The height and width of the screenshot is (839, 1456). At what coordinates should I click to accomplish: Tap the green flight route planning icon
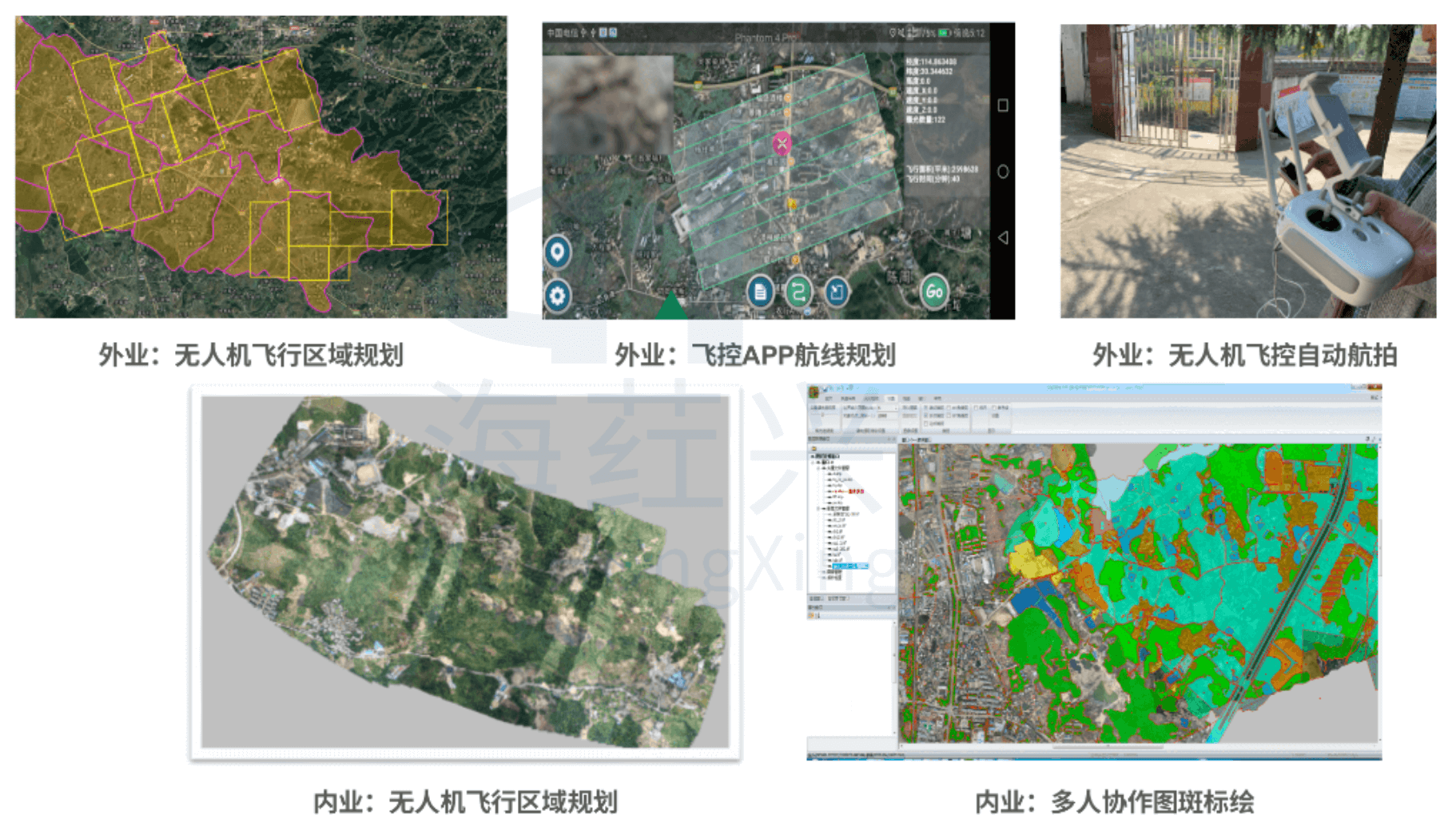click(798, 292)
